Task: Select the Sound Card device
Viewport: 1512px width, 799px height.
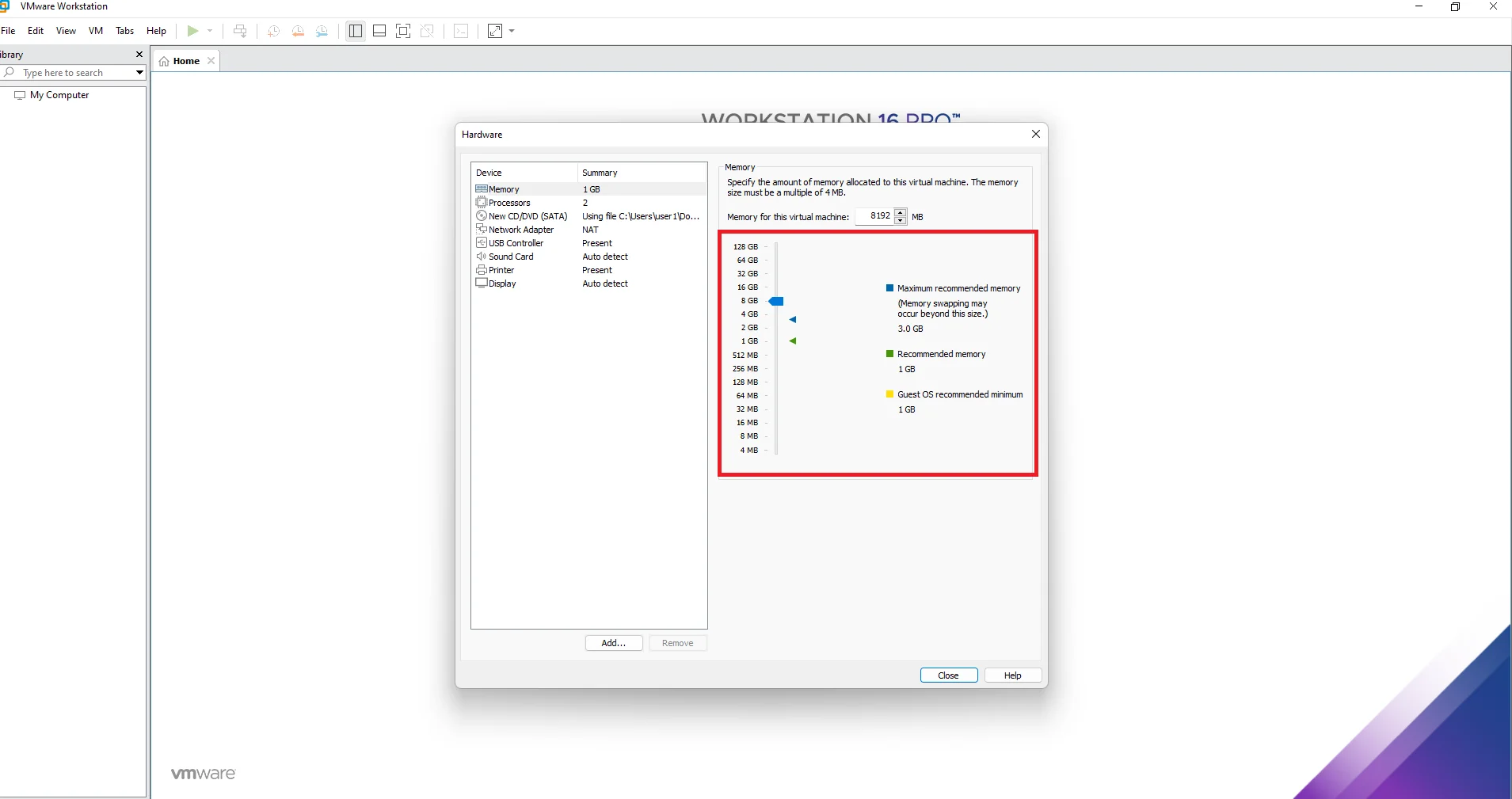Action: click(511, 257)
